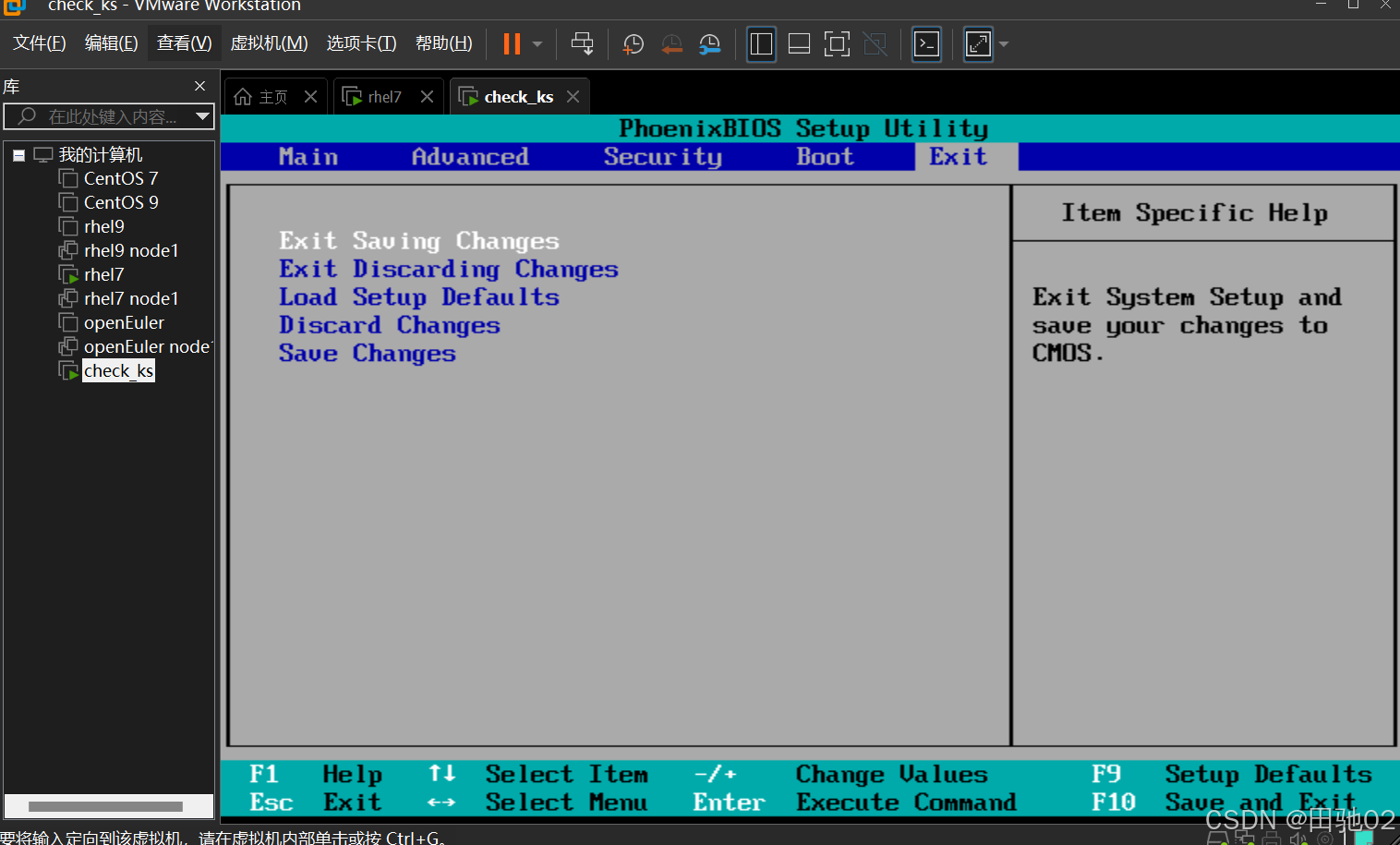Select Exit Saving Changes option

tap(419, 241)
